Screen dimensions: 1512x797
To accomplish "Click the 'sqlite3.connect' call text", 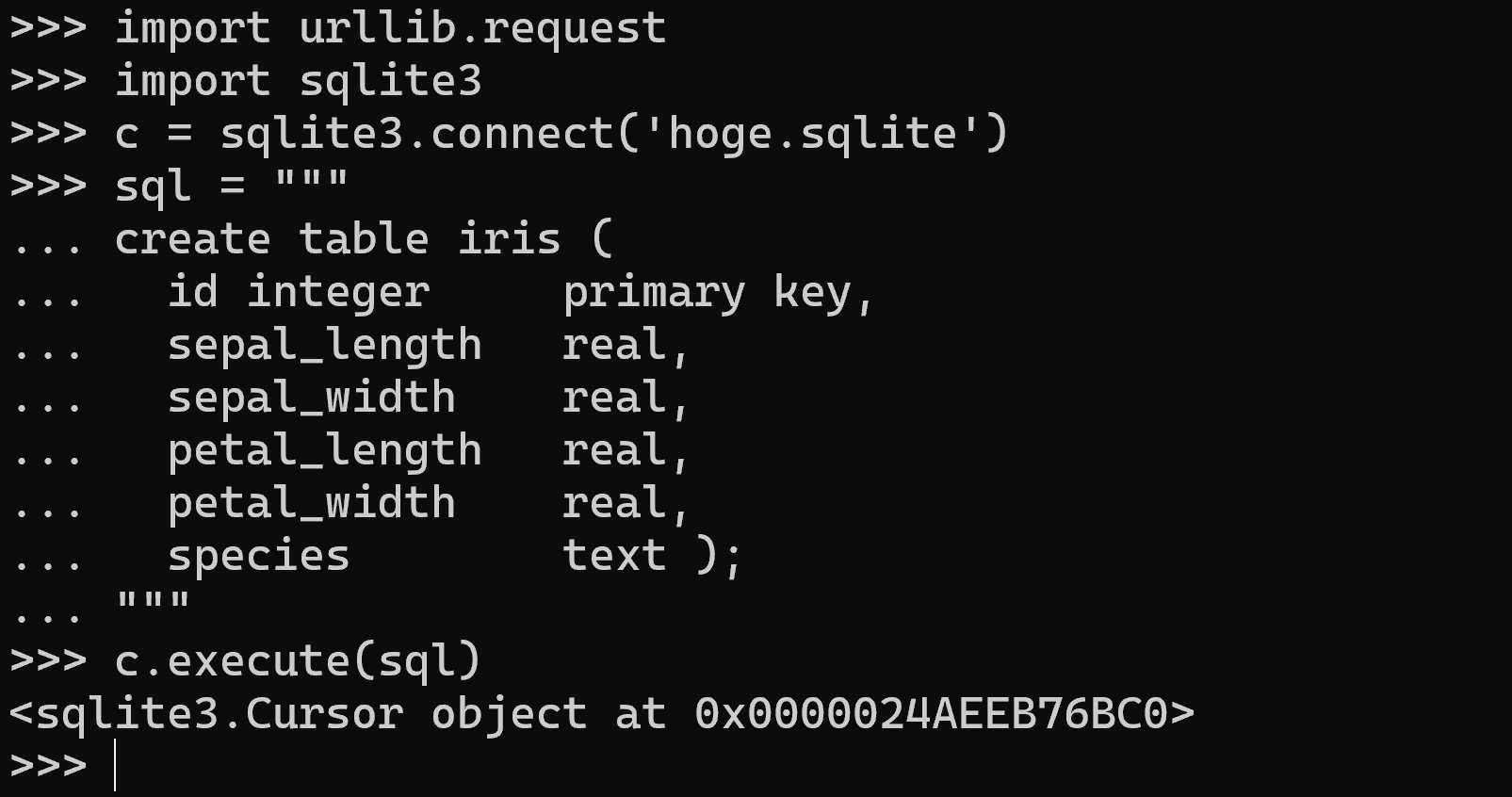I will [416, 134].
